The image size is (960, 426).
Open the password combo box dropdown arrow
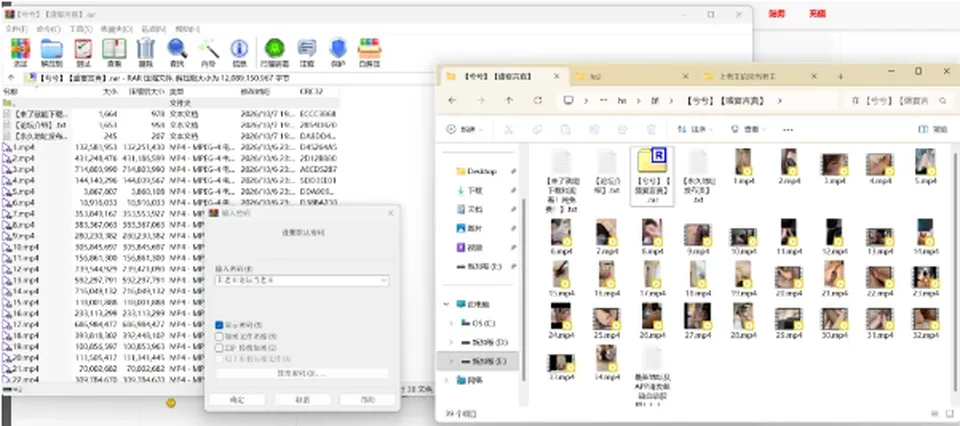click(x=384, y=280)
